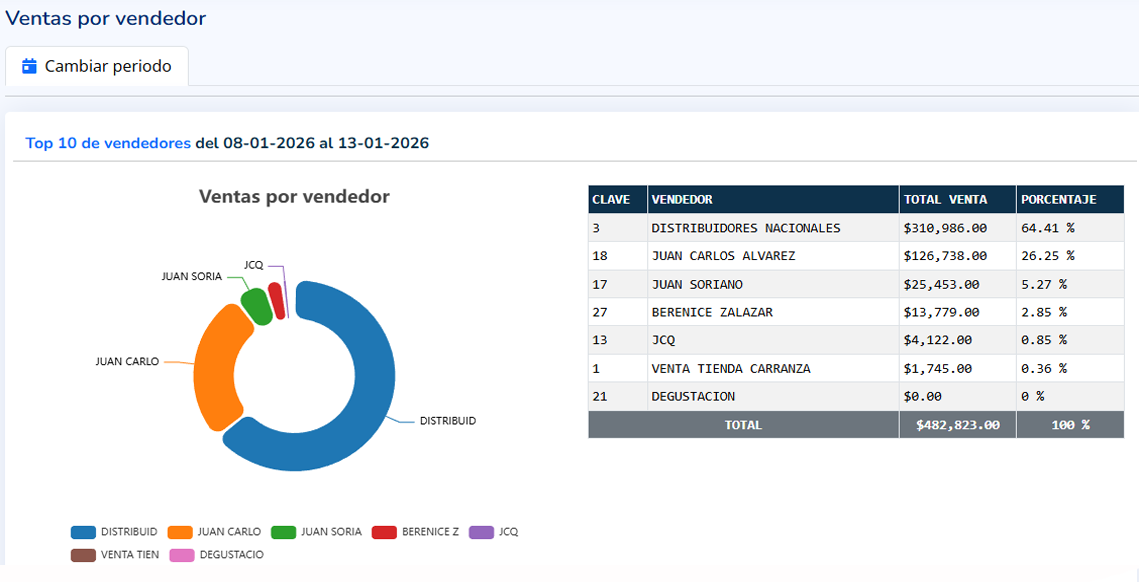Click the JCQ label above the chart
The image size is (1139, 582).
pos(254,265)
